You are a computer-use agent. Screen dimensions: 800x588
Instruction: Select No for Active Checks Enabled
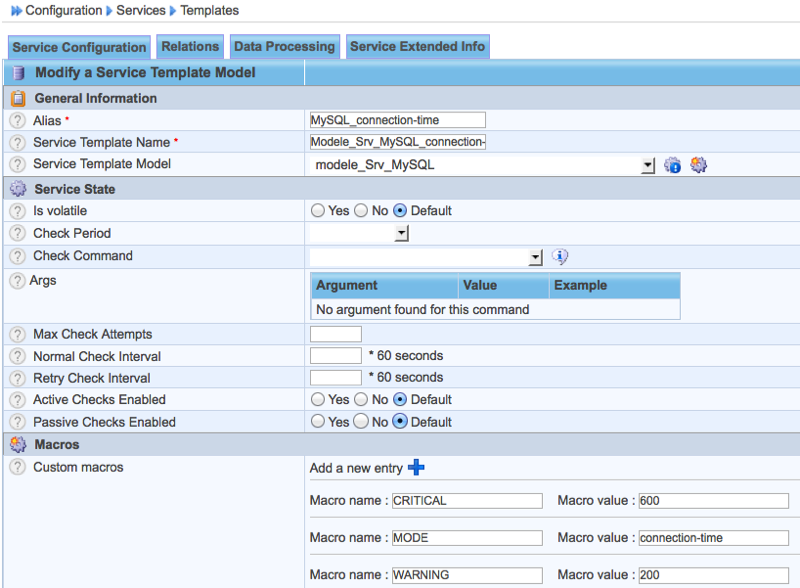[x=360, y=400]
